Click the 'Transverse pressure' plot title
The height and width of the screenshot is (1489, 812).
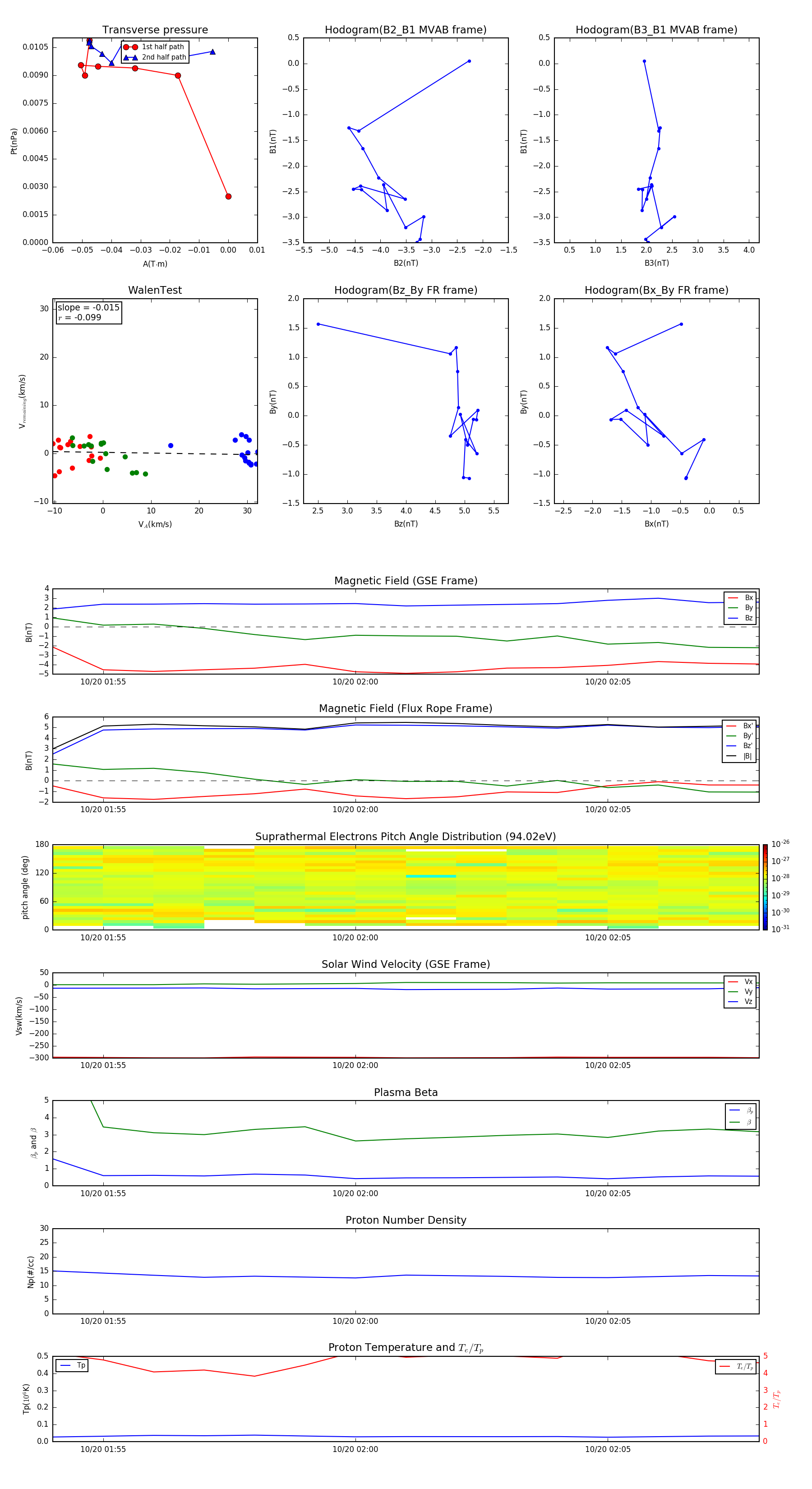coord(155,30)
